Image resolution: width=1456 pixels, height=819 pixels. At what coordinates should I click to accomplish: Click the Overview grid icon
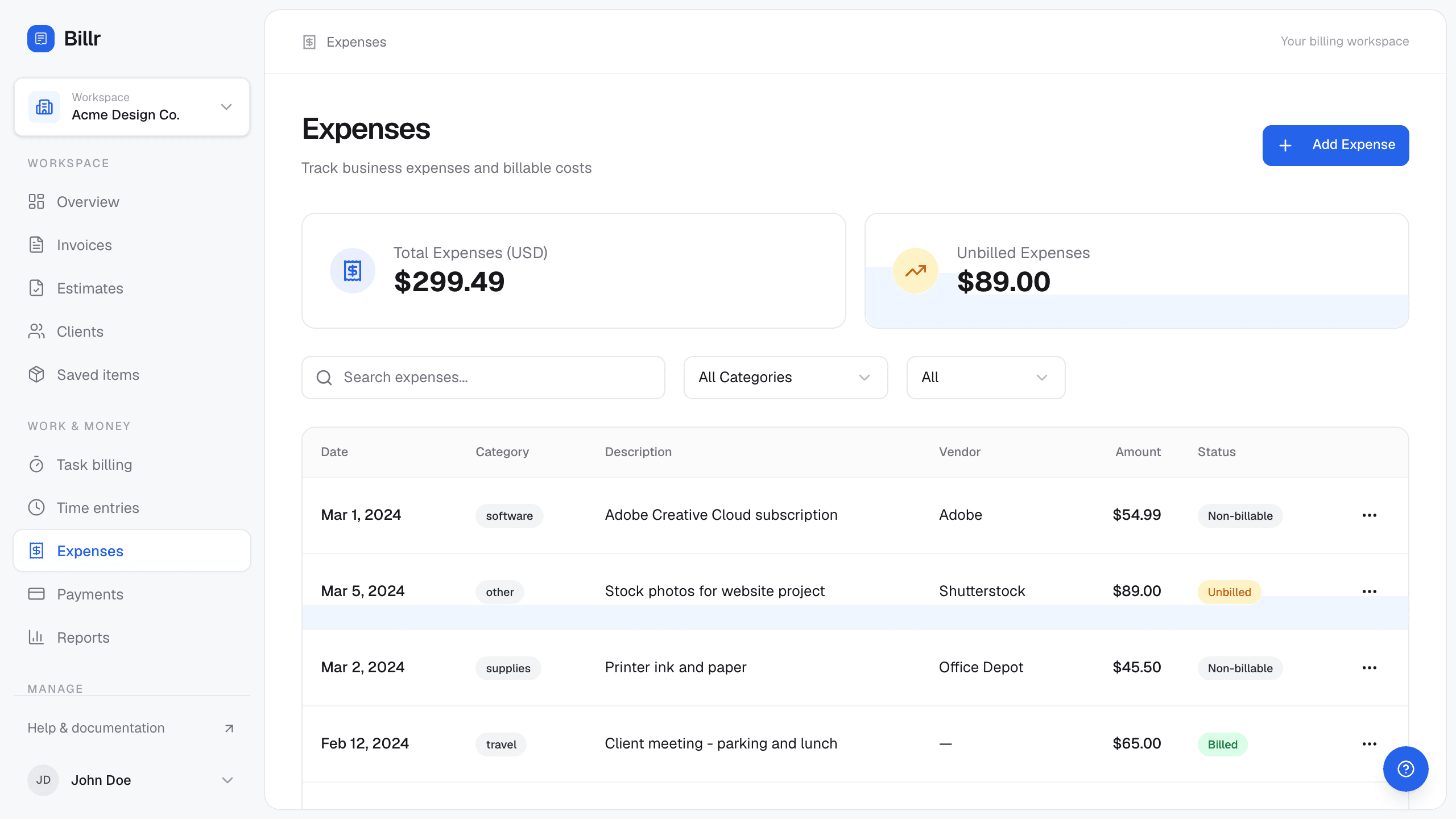click(x=36, y=201)
